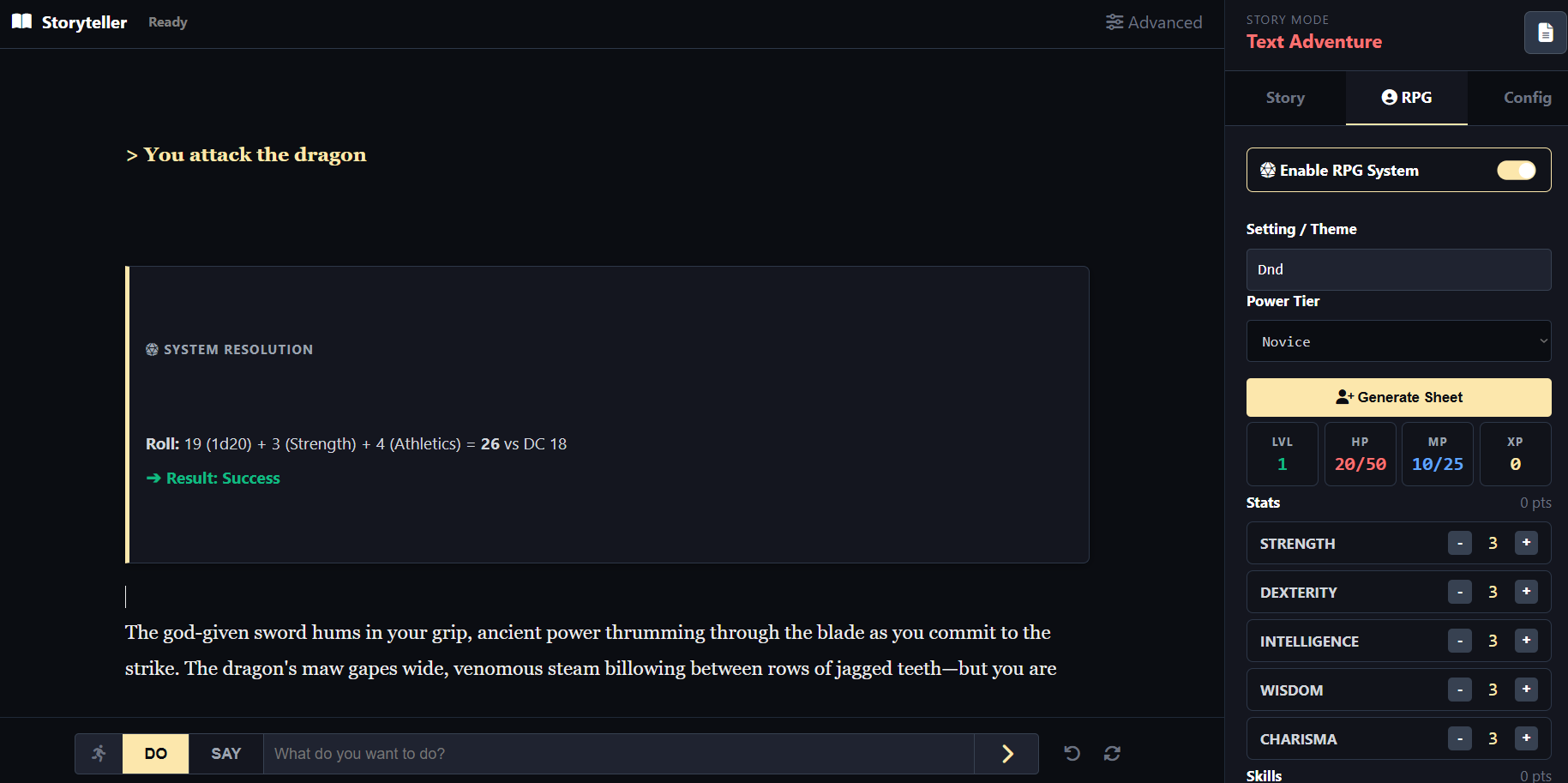Open Advanced settings sliders icon
The width and height of the screenshot is (1568, 783).
point(1114,22)
